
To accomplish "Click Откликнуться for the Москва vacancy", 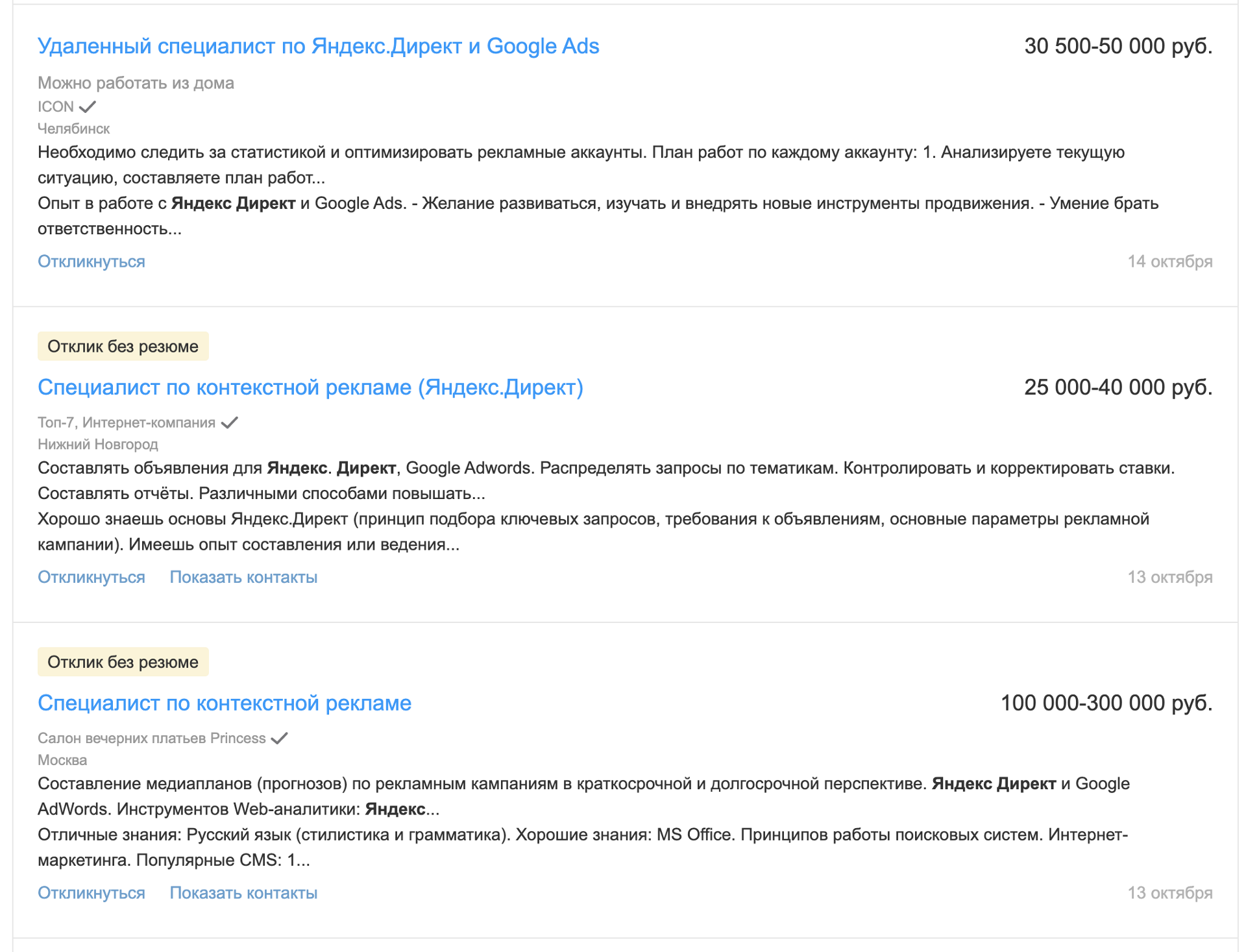I will [x=92, y=893].
